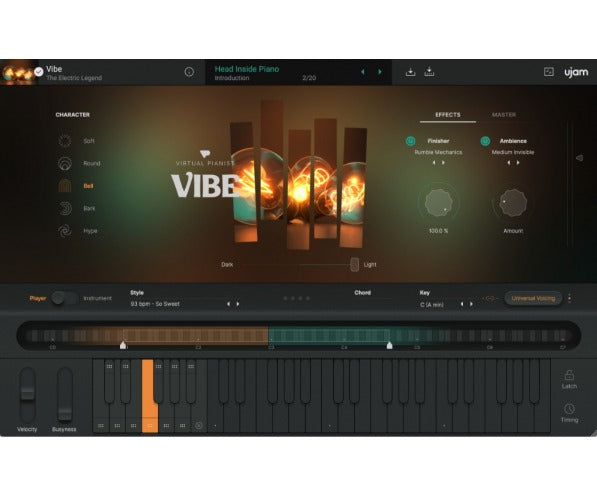Select previous preset arrow
The width and height of the screenshot is (597, 497).
362,72
